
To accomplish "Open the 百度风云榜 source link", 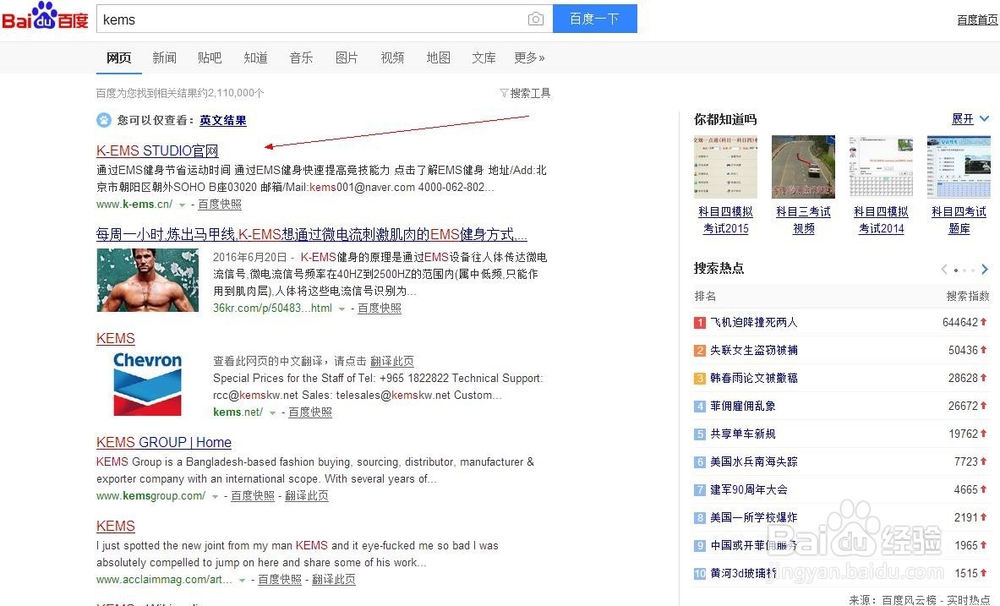I will click(911, 600).
